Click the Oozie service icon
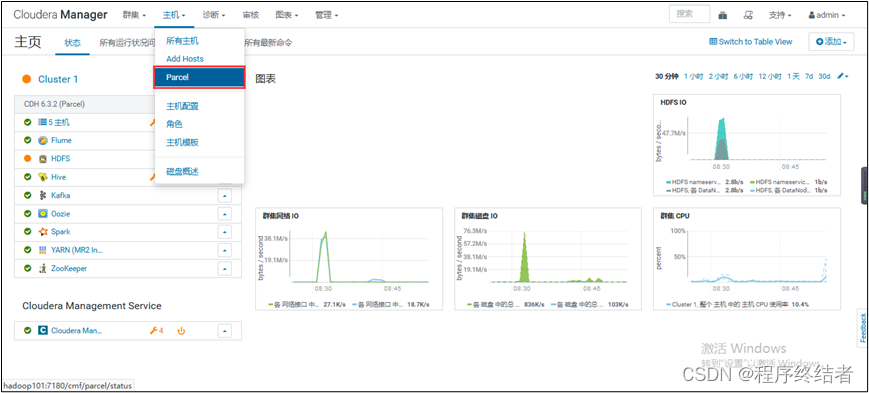The width and height of the screenshot is (869, 393). point(43,214)
